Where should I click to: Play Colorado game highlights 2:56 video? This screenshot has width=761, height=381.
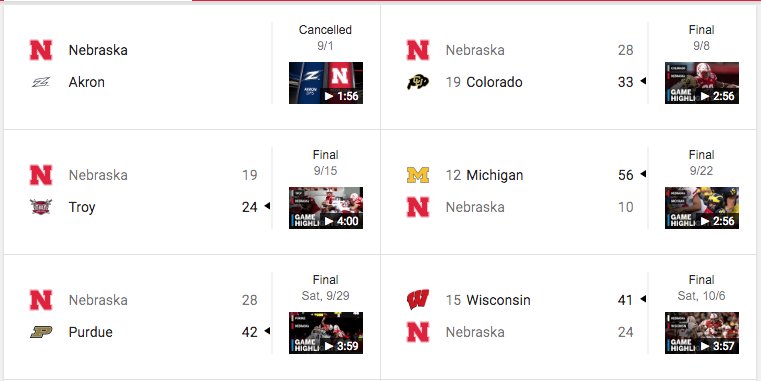pyautogui.click(x=702, y=83)
